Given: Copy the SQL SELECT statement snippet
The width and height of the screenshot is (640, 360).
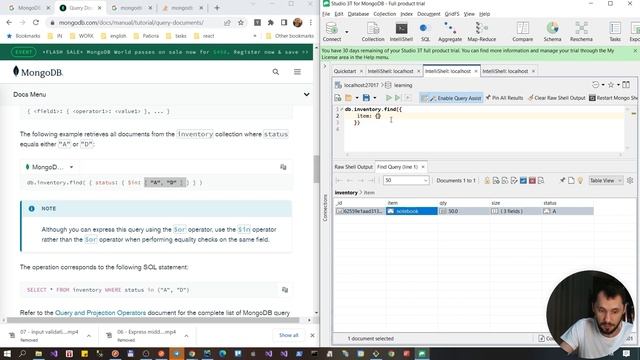Looking at the screenshot, I should point(285,290).
